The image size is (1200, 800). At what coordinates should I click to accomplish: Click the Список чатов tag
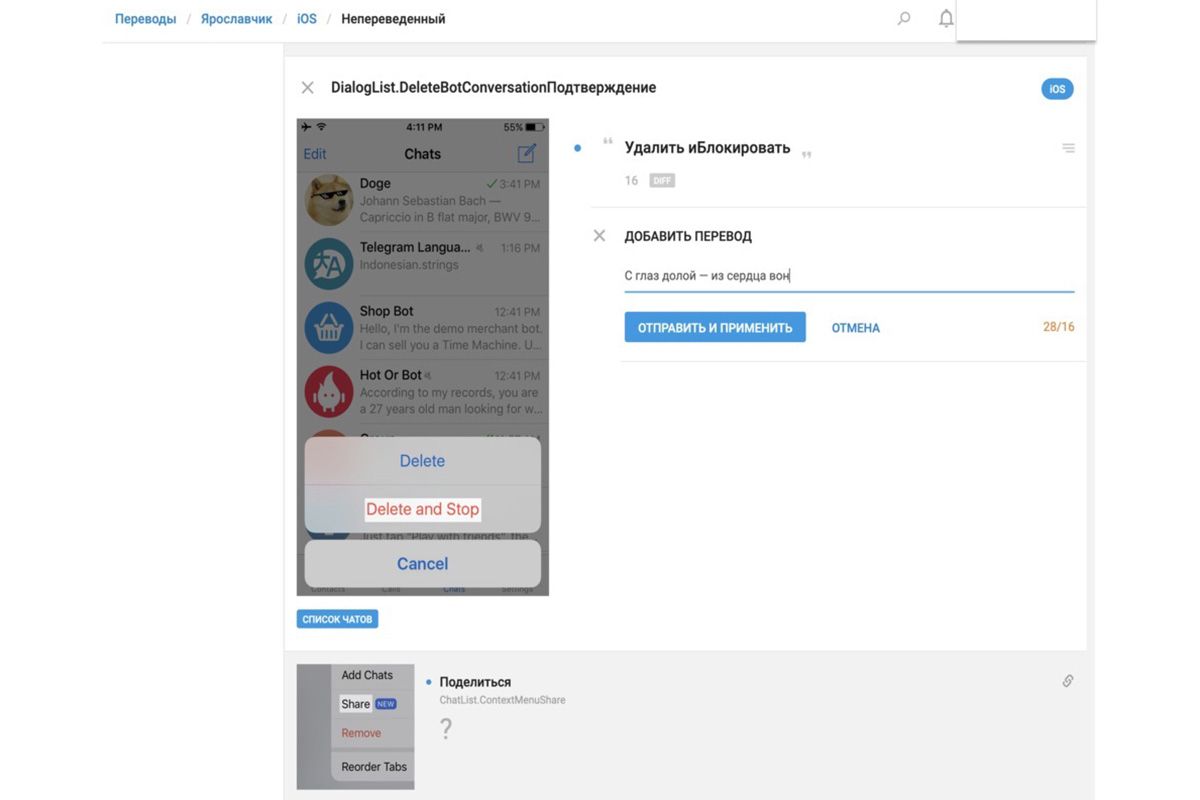tap(337, 620)
